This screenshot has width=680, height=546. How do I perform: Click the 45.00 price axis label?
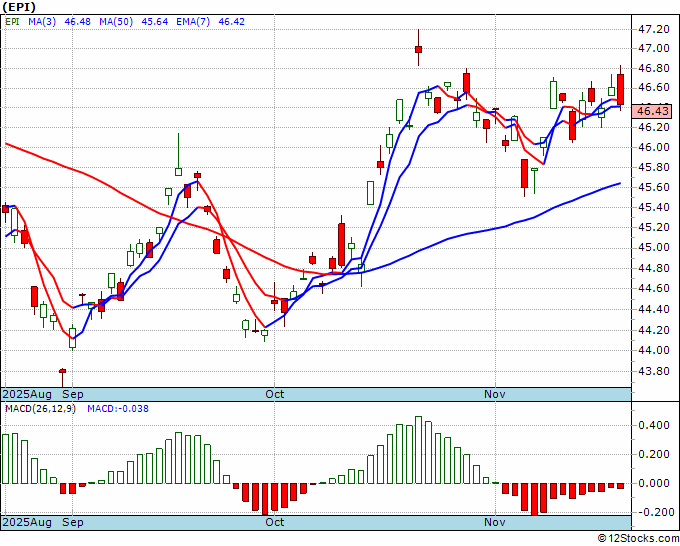click(654, 247)
